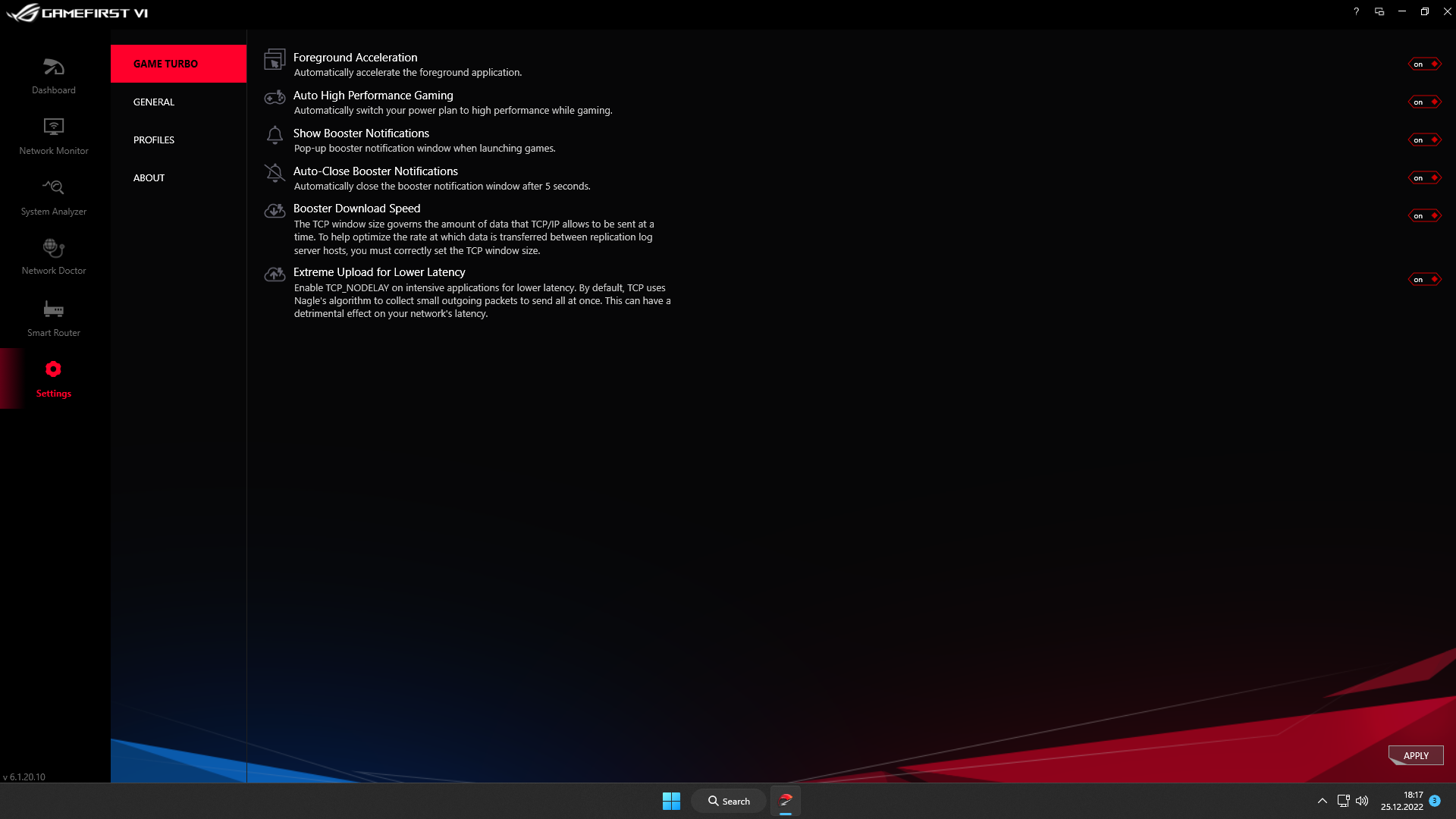Turn off Show Booster Notifications
1456x819 pixels.
[1426, 140]
